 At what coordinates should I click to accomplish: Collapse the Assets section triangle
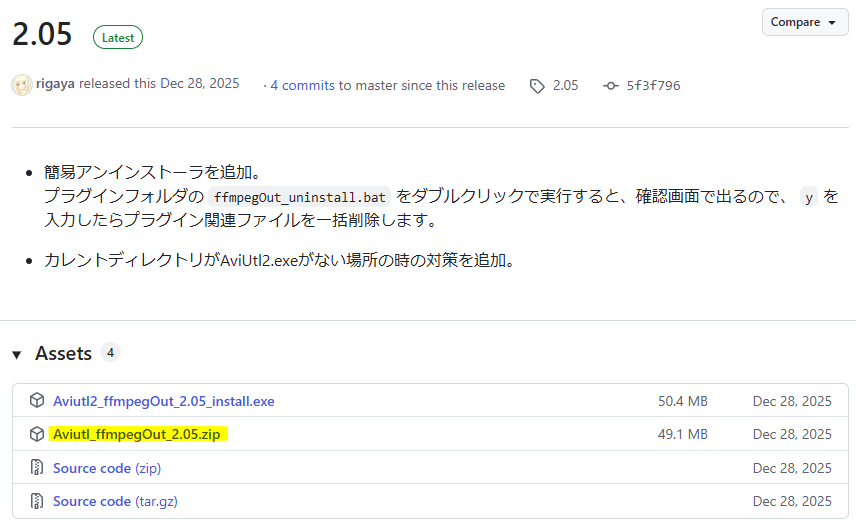point(17,354)
